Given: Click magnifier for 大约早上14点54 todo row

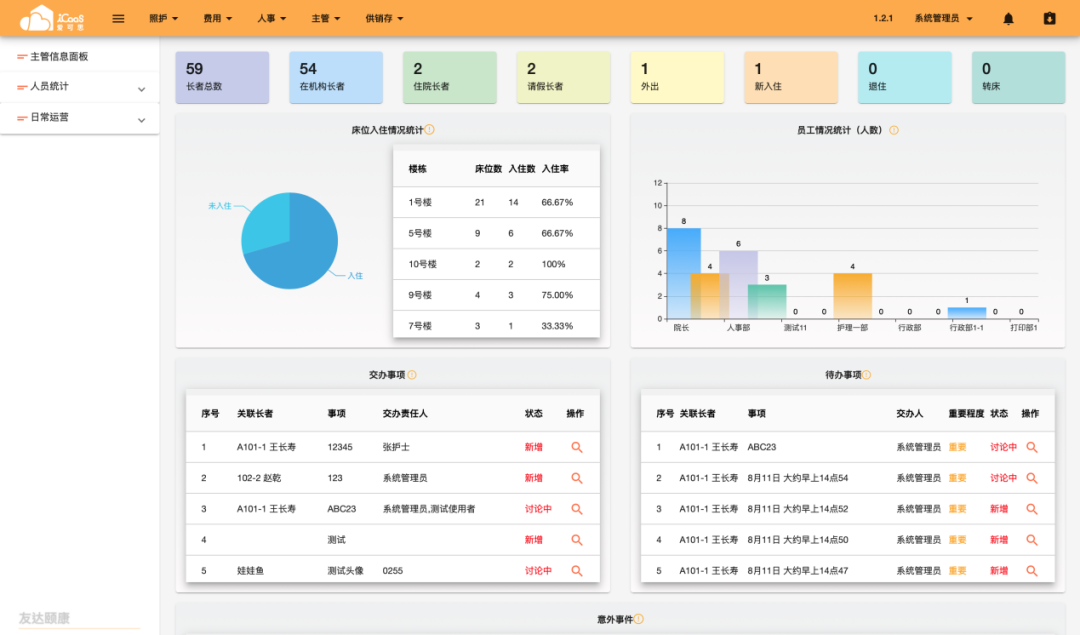Looking at the screenshot, I should [x=1032, y=478].
